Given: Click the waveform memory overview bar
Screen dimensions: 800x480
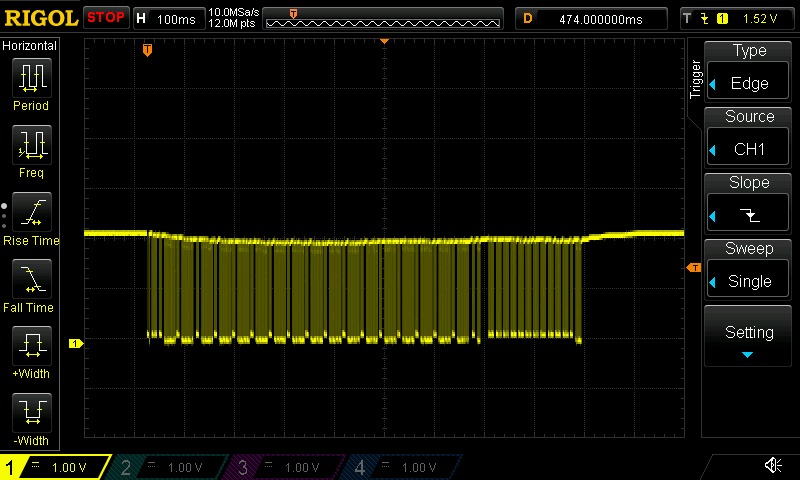Looking at the screenshot, I should 384,18.
